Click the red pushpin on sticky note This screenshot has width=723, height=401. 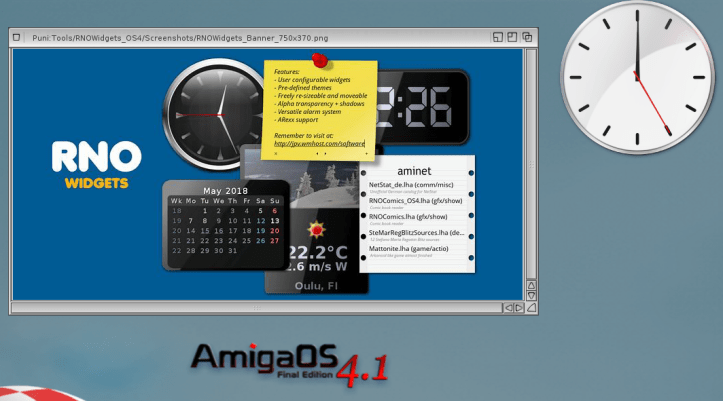point(319,62)
